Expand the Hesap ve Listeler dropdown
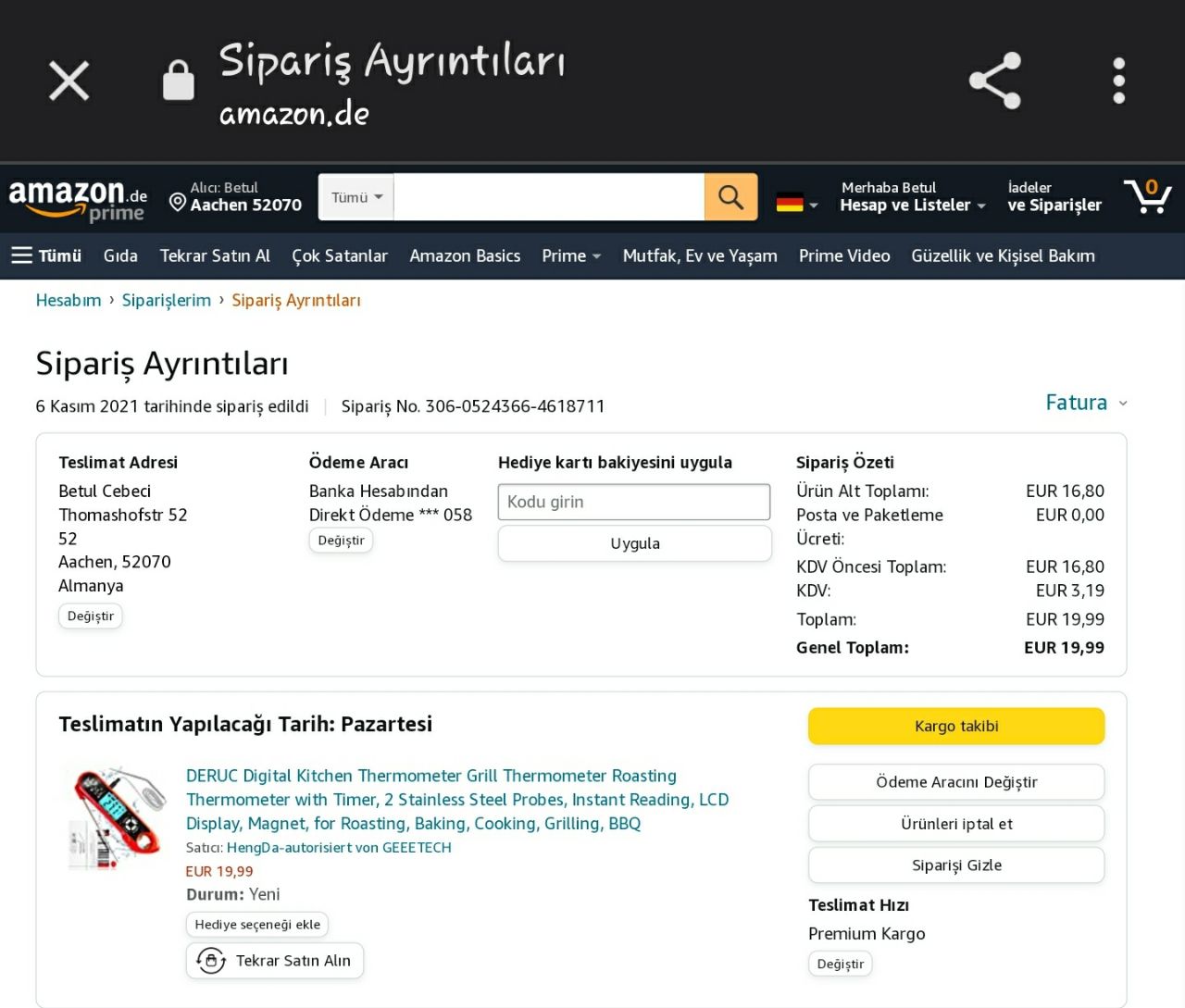The image size is (1185, 1008). pos(912,197)
